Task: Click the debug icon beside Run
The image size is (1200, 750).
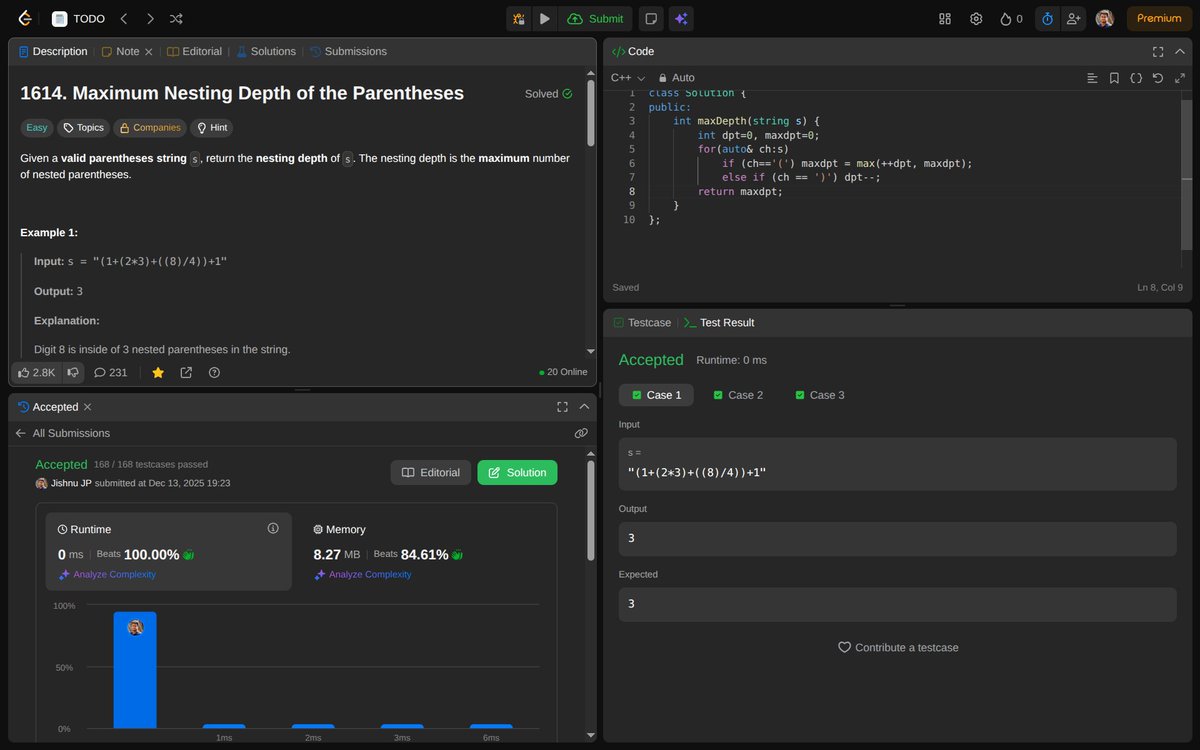Action: pyautogui.click(x=519, y=18)
